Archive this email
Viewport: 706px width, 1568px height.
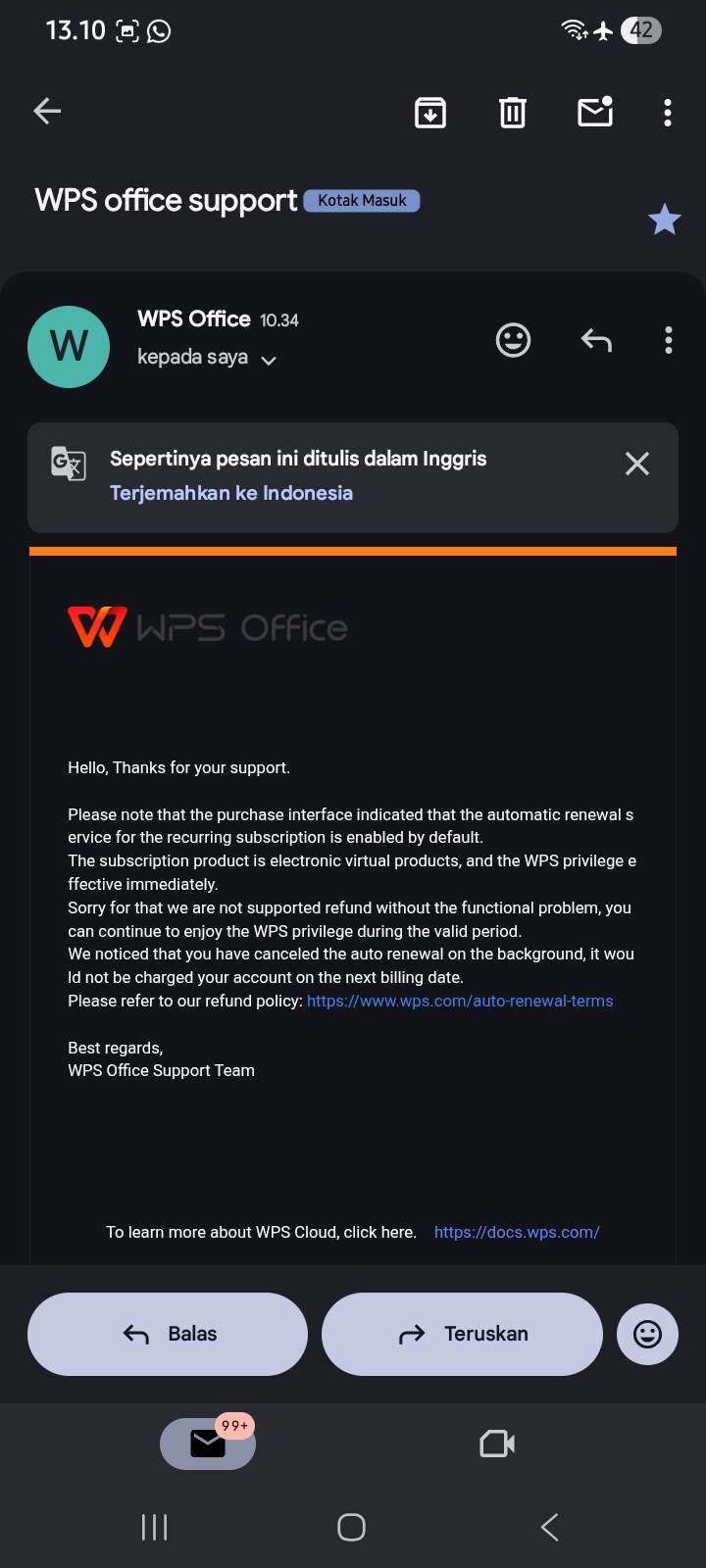coord(429,113)
